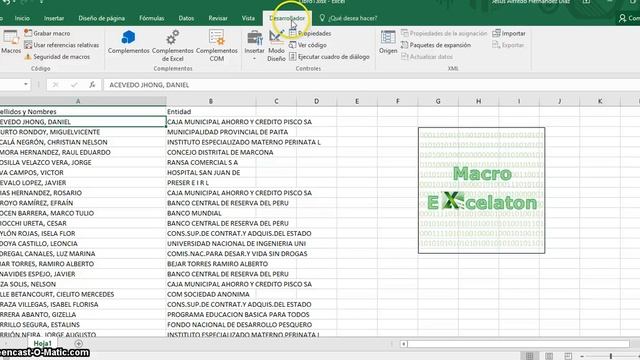
Task: Open Complementos de Excel dialog
Action: [173, 46]
